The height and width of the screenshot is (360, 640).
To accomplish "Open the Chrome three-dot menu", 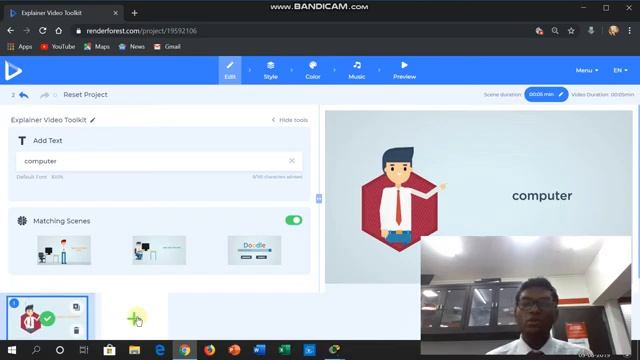I will point(629,31).
